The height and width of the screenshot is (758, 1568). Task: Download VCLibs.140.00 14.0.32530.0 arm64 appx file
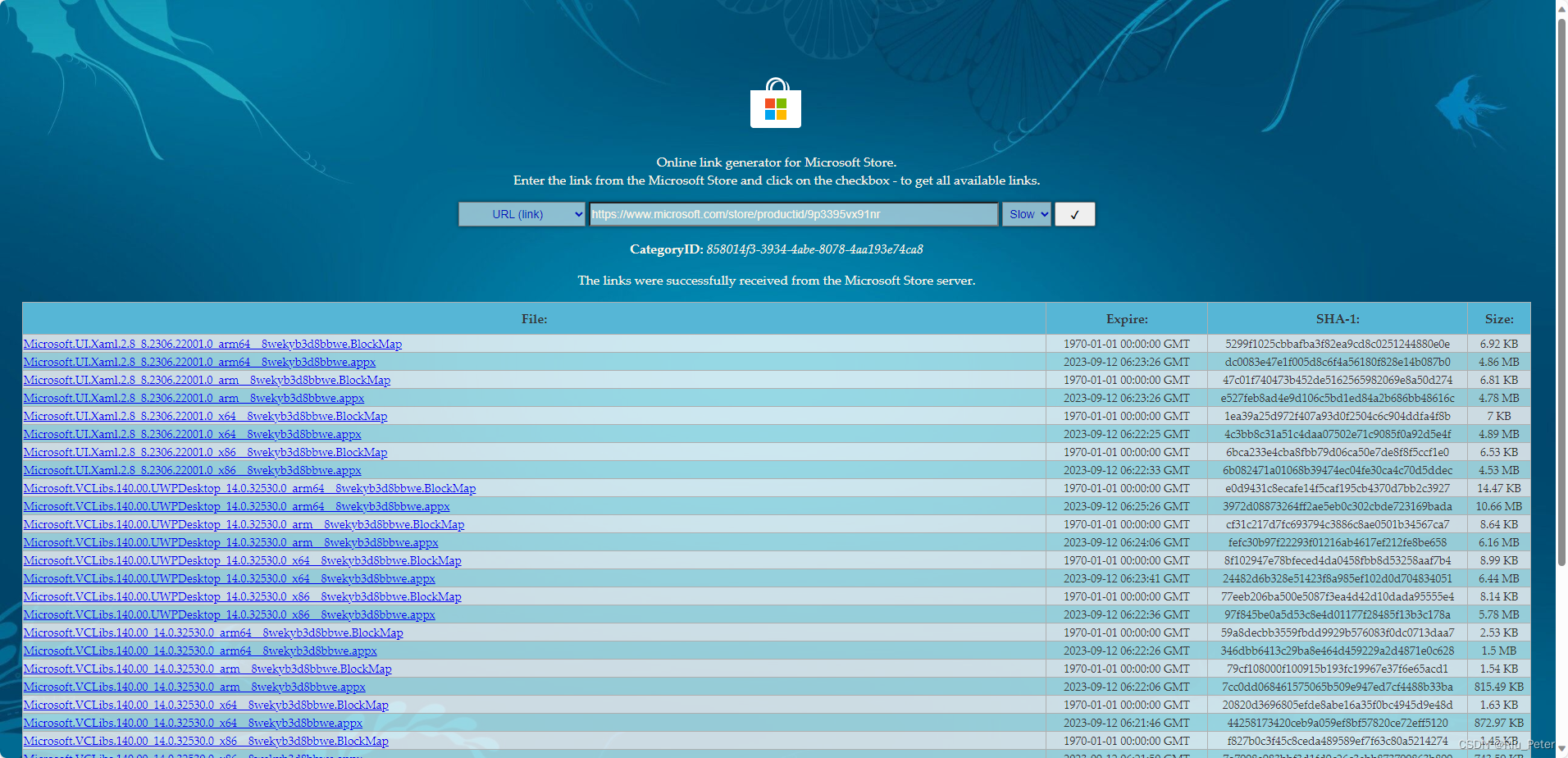[x=200, y=651]
